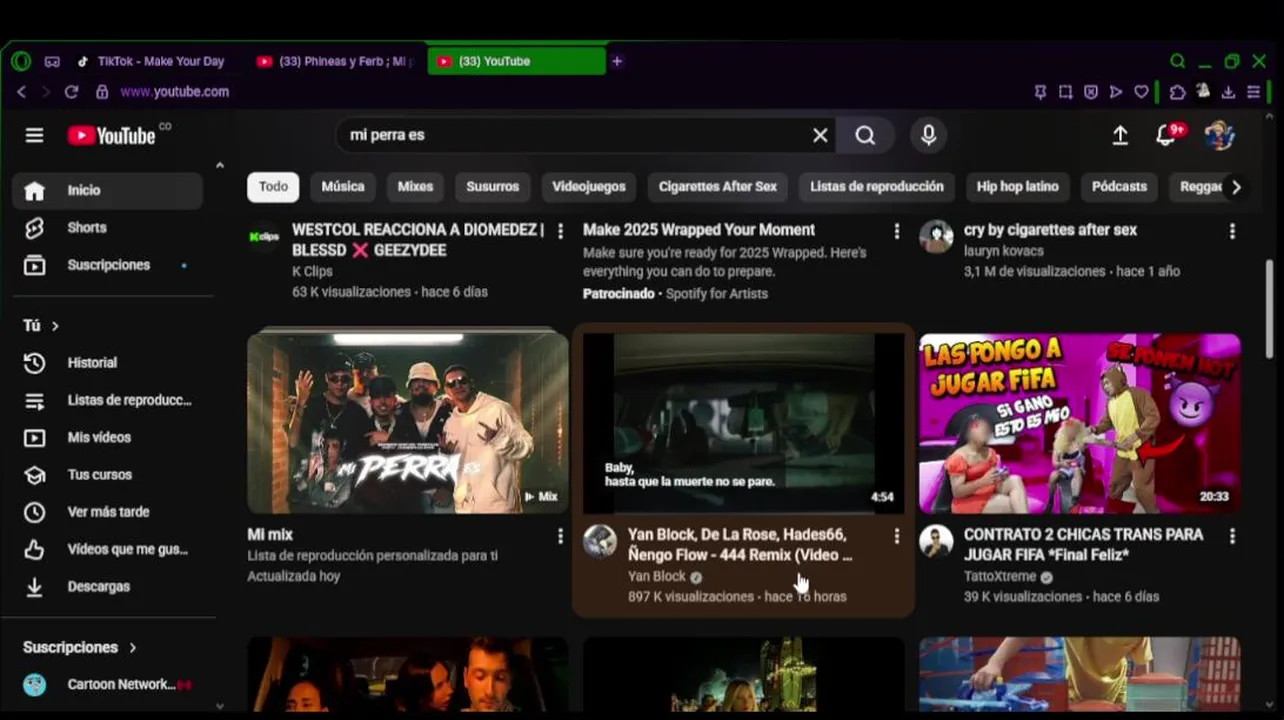This screenshot has width=1284, height=720.
Task: Open the WESTCOL REACCIONA A DIOMEDEZ title
Action: click(418, 240)
